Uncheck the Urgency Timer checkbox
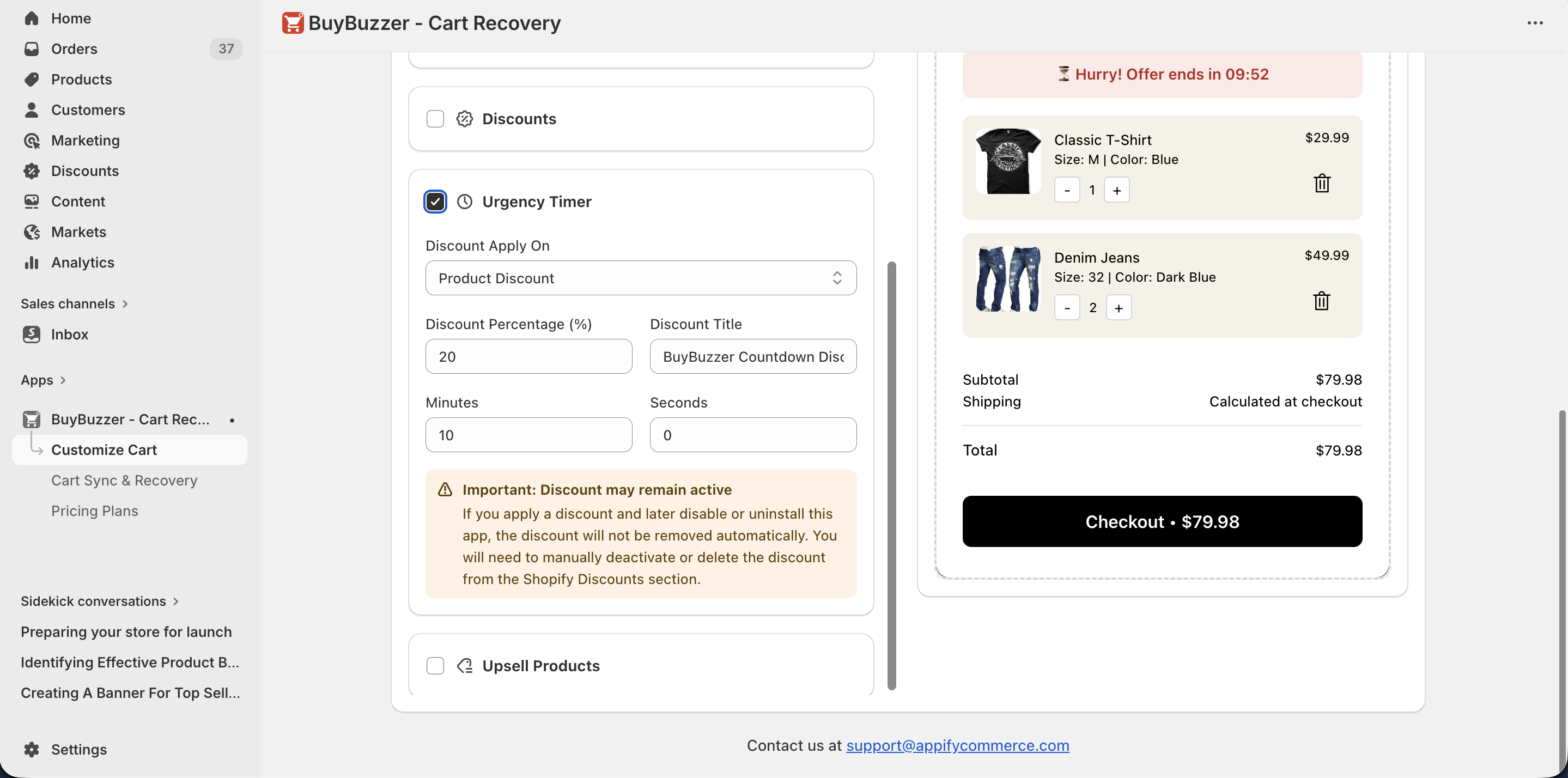This screenshot has width=1568, height=778. (x=435, y=202)
